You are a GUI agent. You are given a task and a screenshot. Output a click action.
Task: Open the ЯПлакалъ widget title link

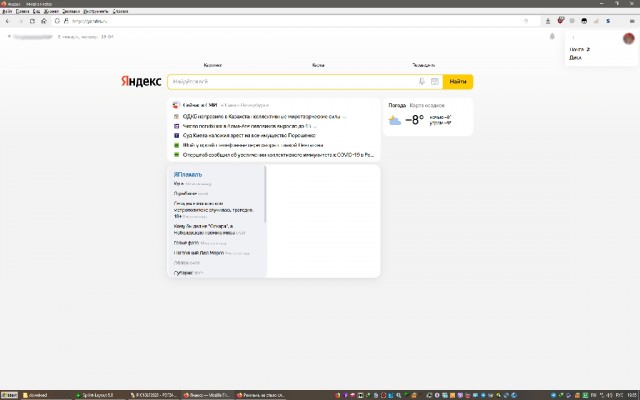click(188, 174)
